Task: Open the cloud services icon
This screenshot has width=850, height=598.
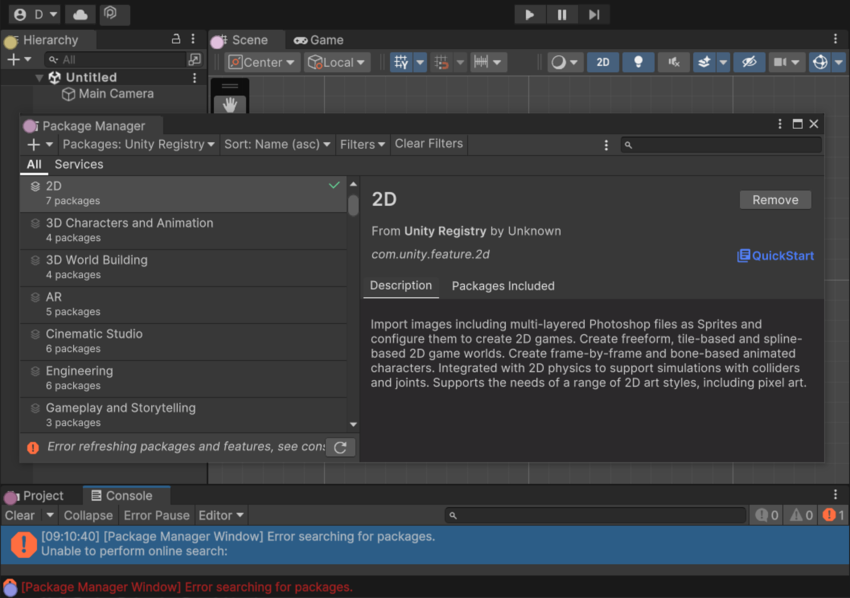Action: click(x=80, y=15)
